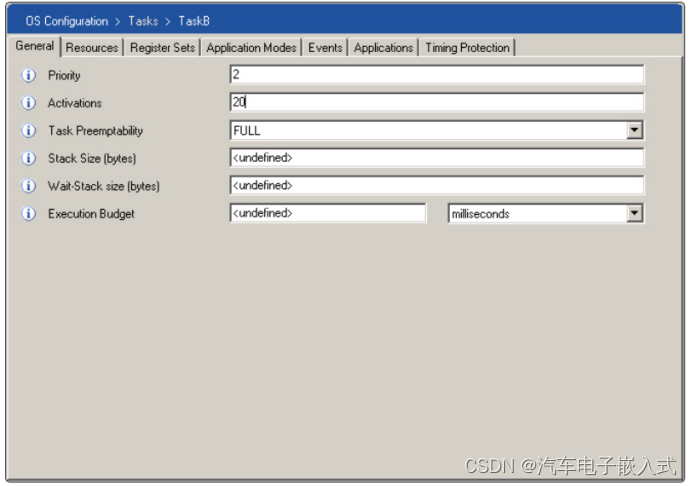Expand the Task Preemptability dropdown arrow
The height and width of the screenshot is (486, 692).
click(634, 130)
